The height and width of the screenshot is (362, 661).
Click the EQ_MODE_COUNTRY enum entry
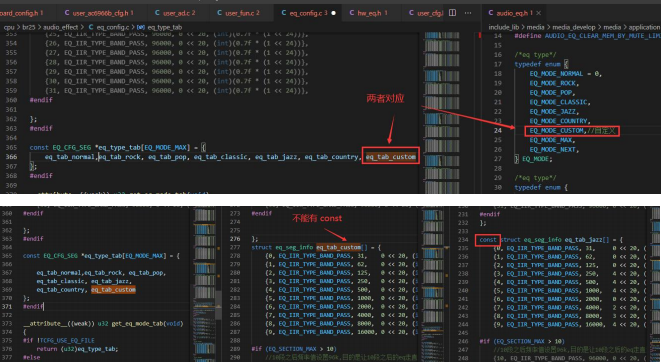coord(559,121)
